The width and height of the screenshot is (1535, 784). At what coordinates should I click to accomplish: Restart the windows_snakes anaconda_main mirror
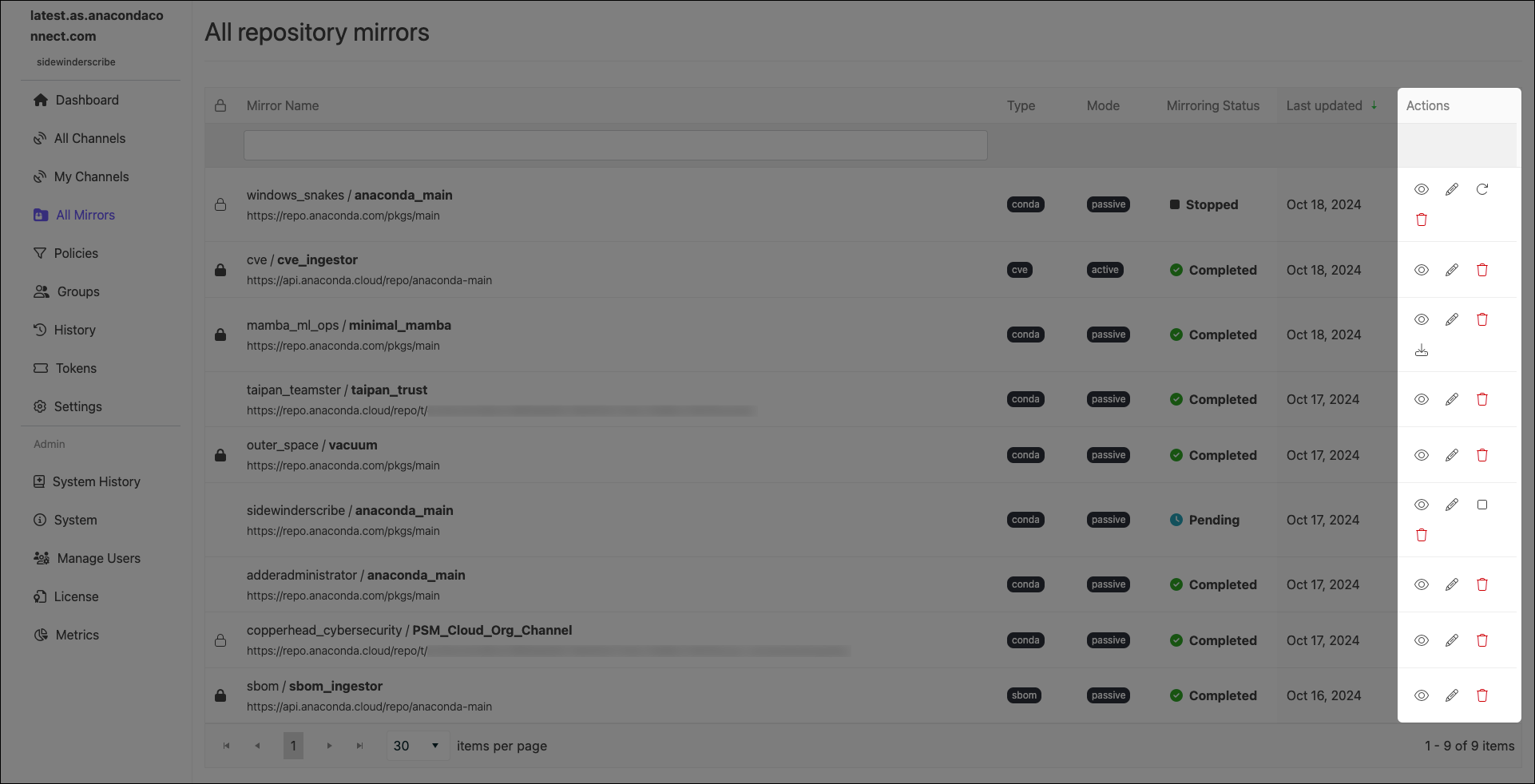[1482, 189]
